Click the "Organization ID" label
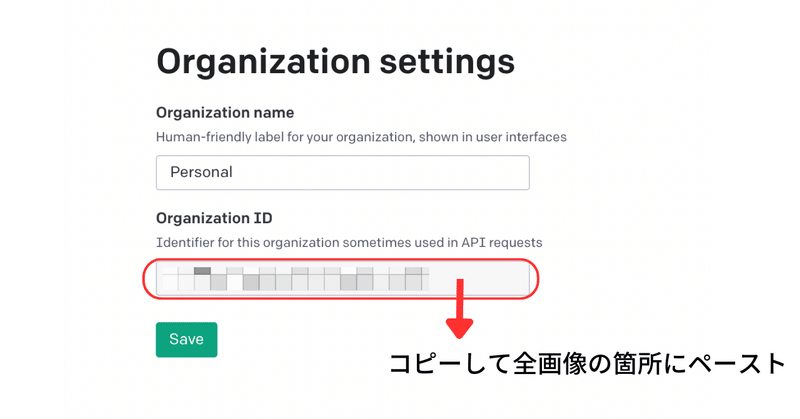The width and height of the screenshot is (800, 419). pyautogui.click(x=214, y=218)
